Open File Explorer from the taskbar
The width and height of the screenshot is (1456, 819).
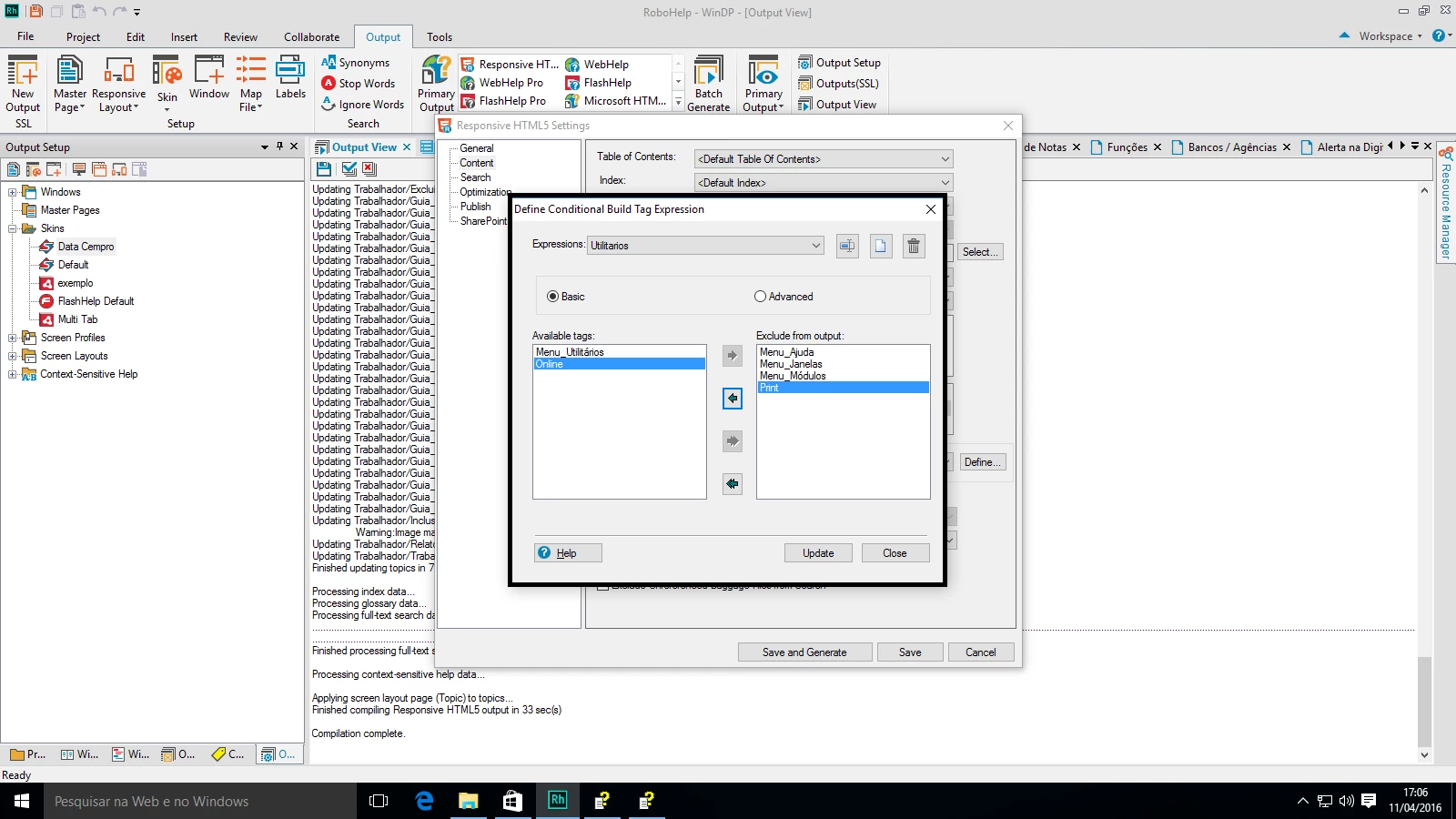coord(469,801)
